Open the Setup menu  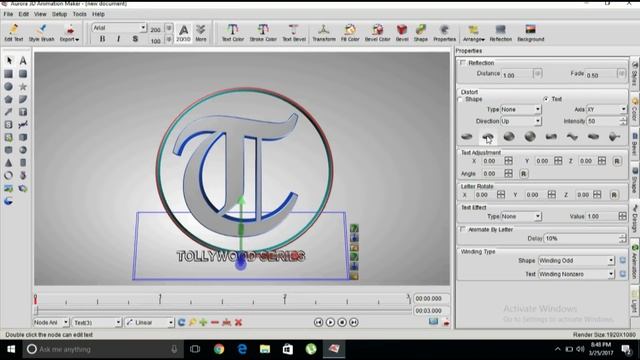click(59, 14)
